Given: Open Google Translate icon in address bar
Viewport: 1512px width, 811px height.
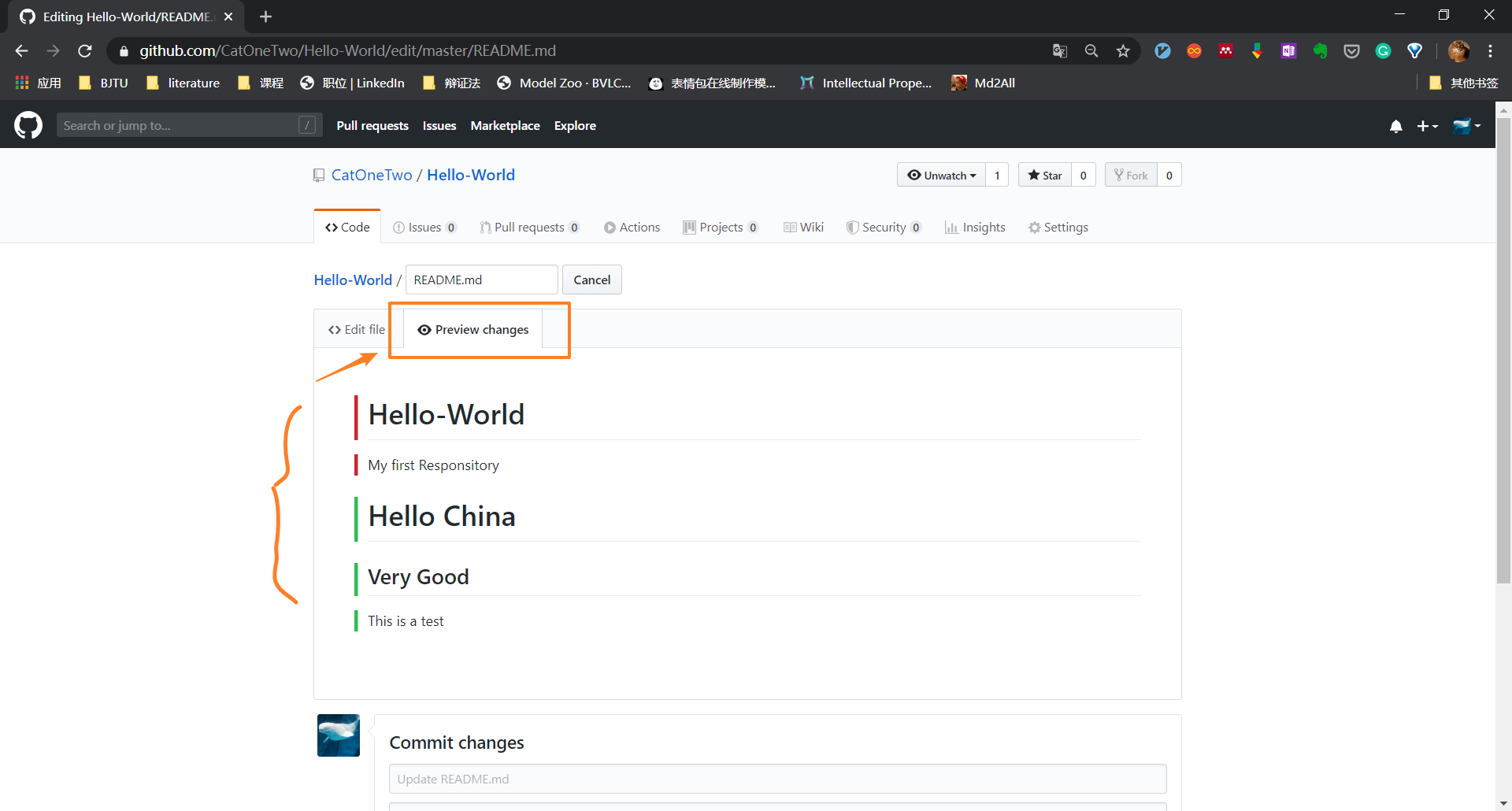Looking at the screenshot, I should click(1060, 51).
